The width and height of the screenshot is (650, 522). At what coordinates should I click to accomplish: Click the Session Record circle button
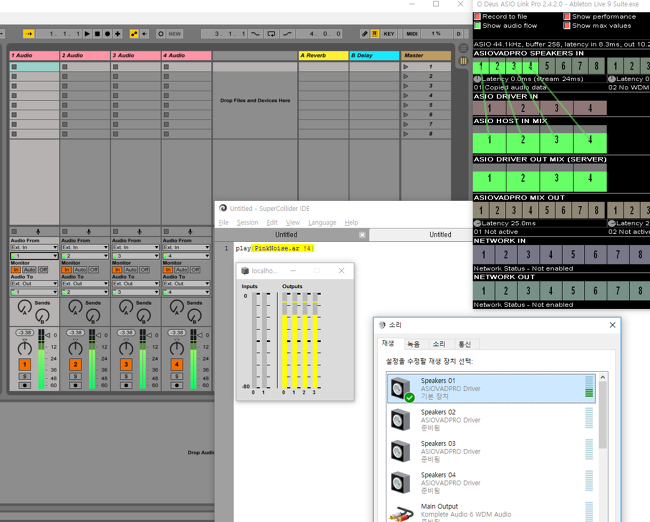[161, 34]
